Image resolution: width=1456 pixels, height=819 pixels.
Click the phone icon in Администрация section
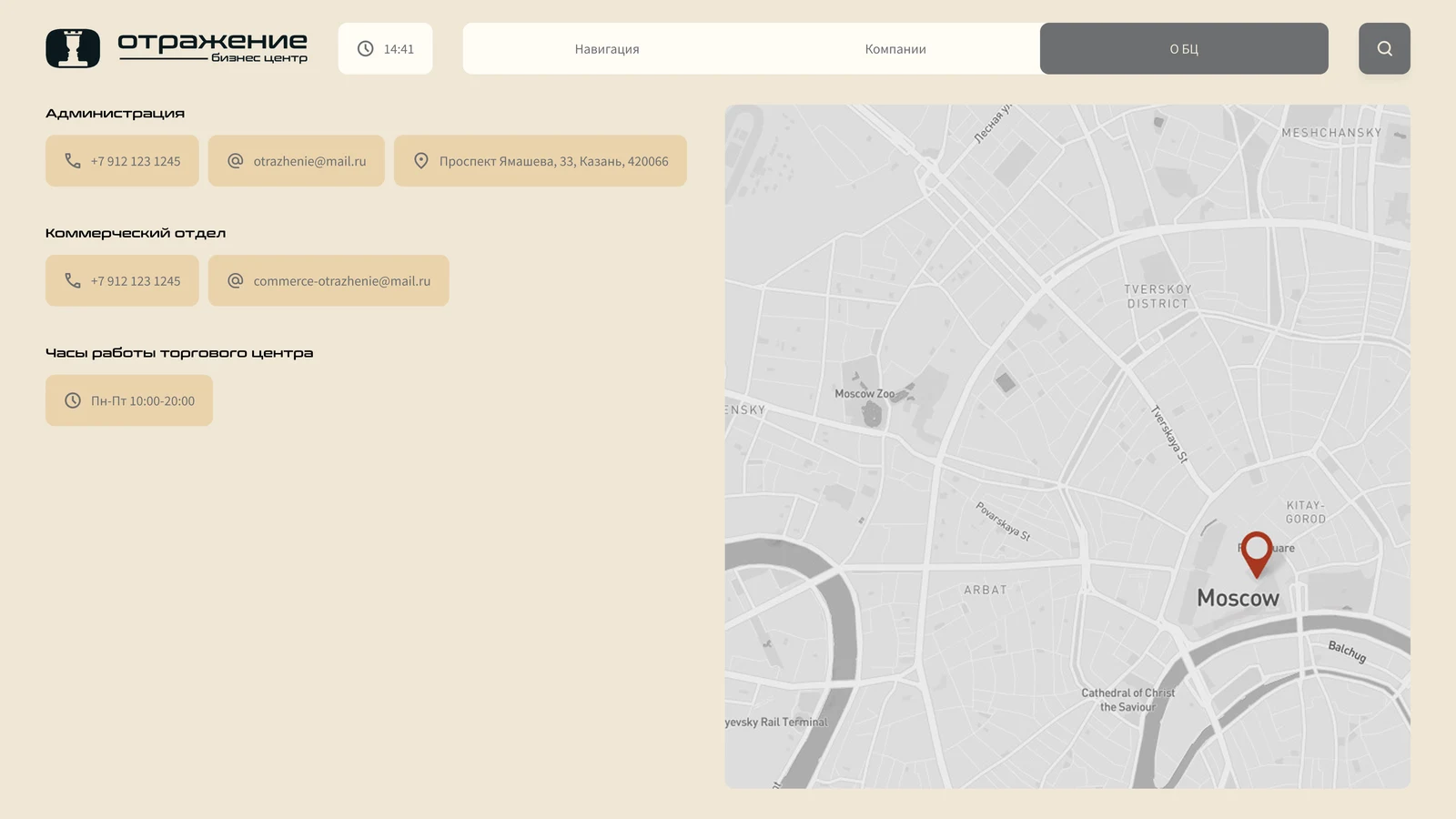tap(73, 161)
